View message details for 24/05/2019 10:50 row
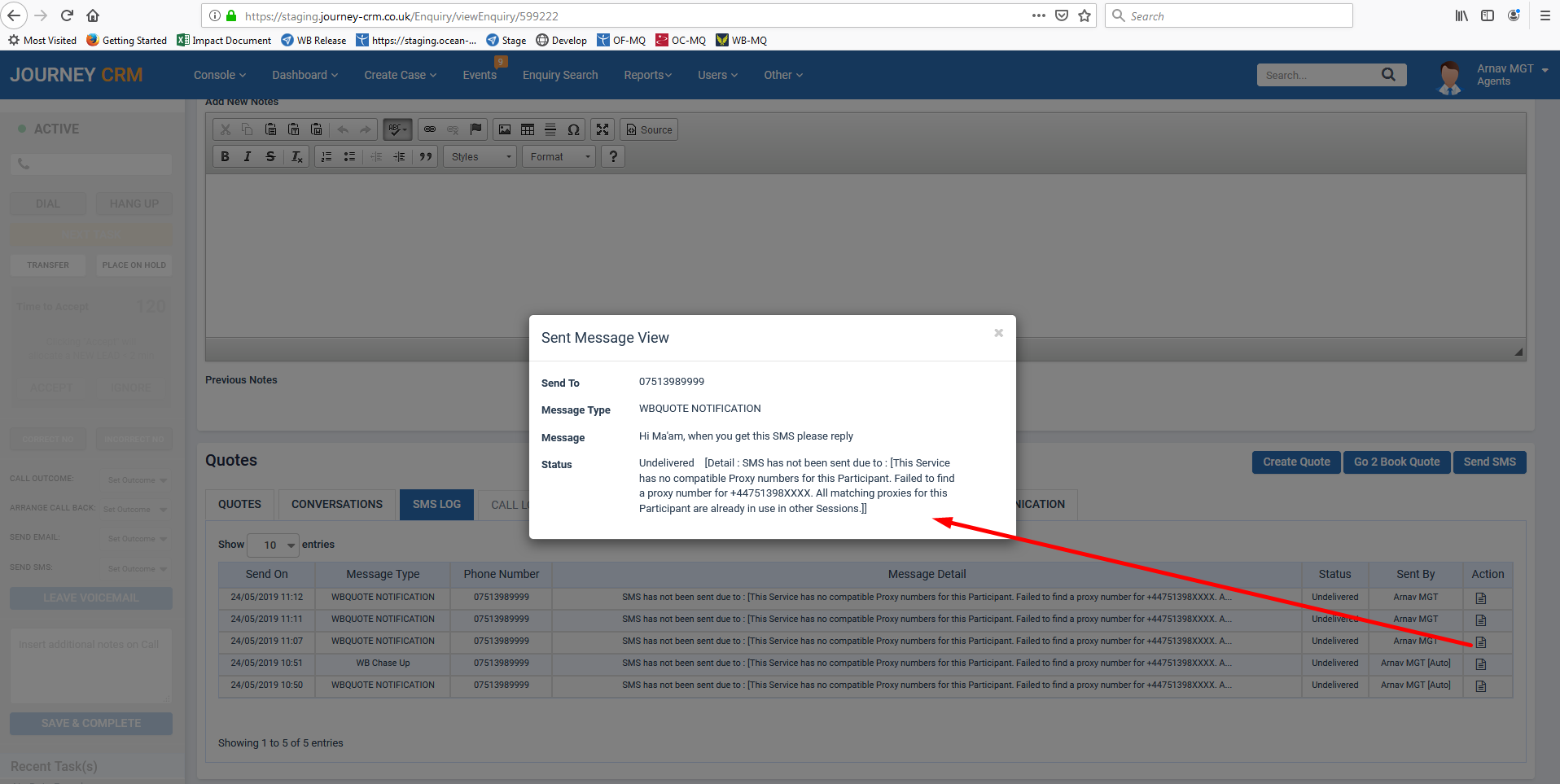1560x784 pixels. [1481, 686]
